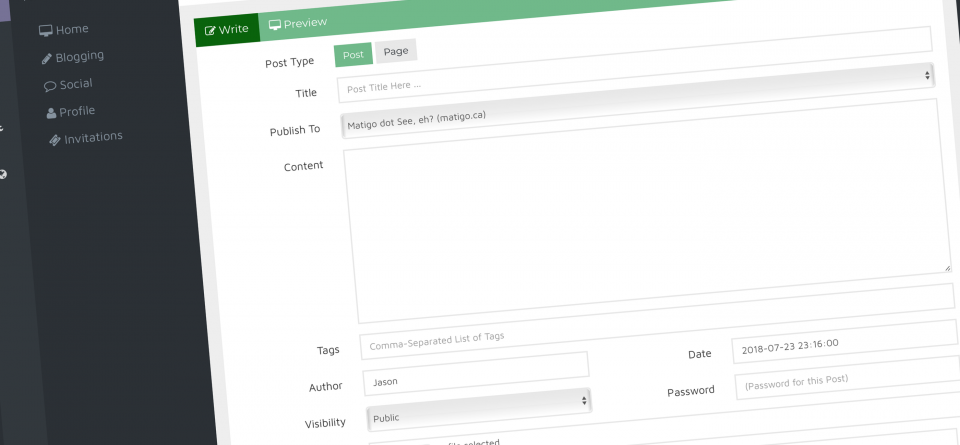The width and height of the screenshot is (960, 445).
Task: Click the globe icon on far-left strip
Action: pyautogui.click(x=3, y=175)
